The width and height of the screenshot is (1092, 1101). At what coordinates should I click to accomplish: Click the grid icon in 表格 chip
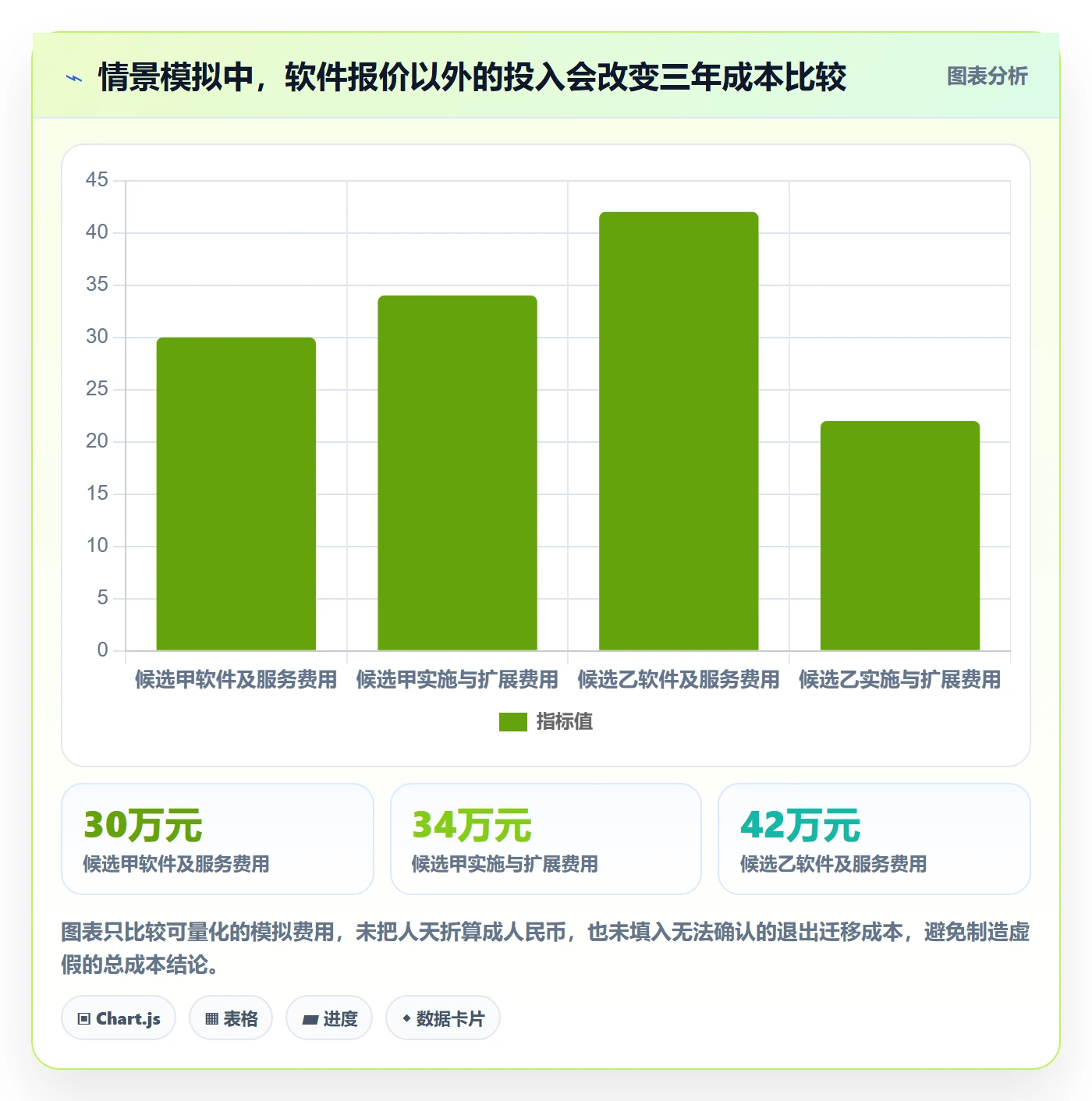212,1019
